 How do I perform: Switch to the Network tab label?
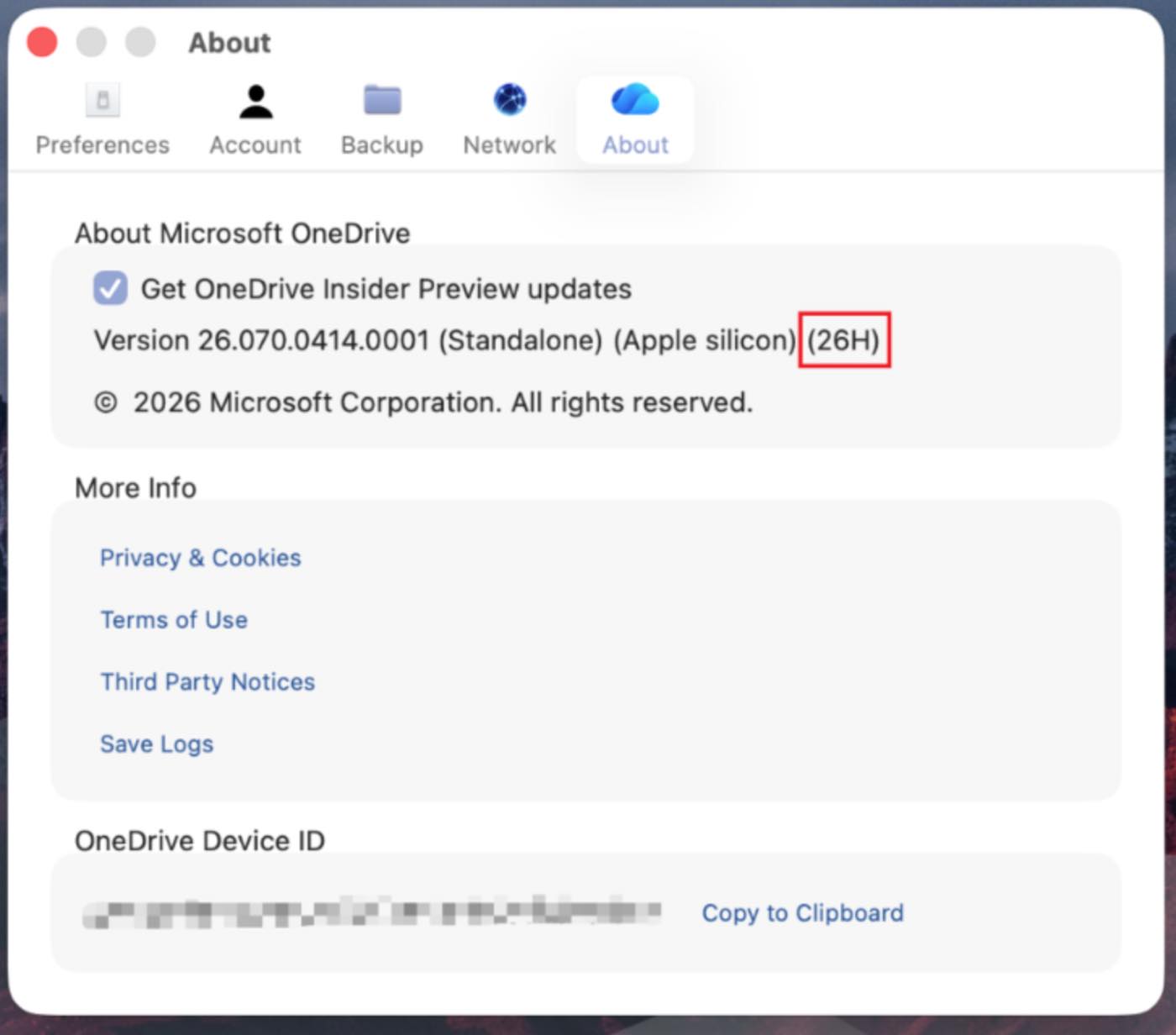tap(510, 145)
